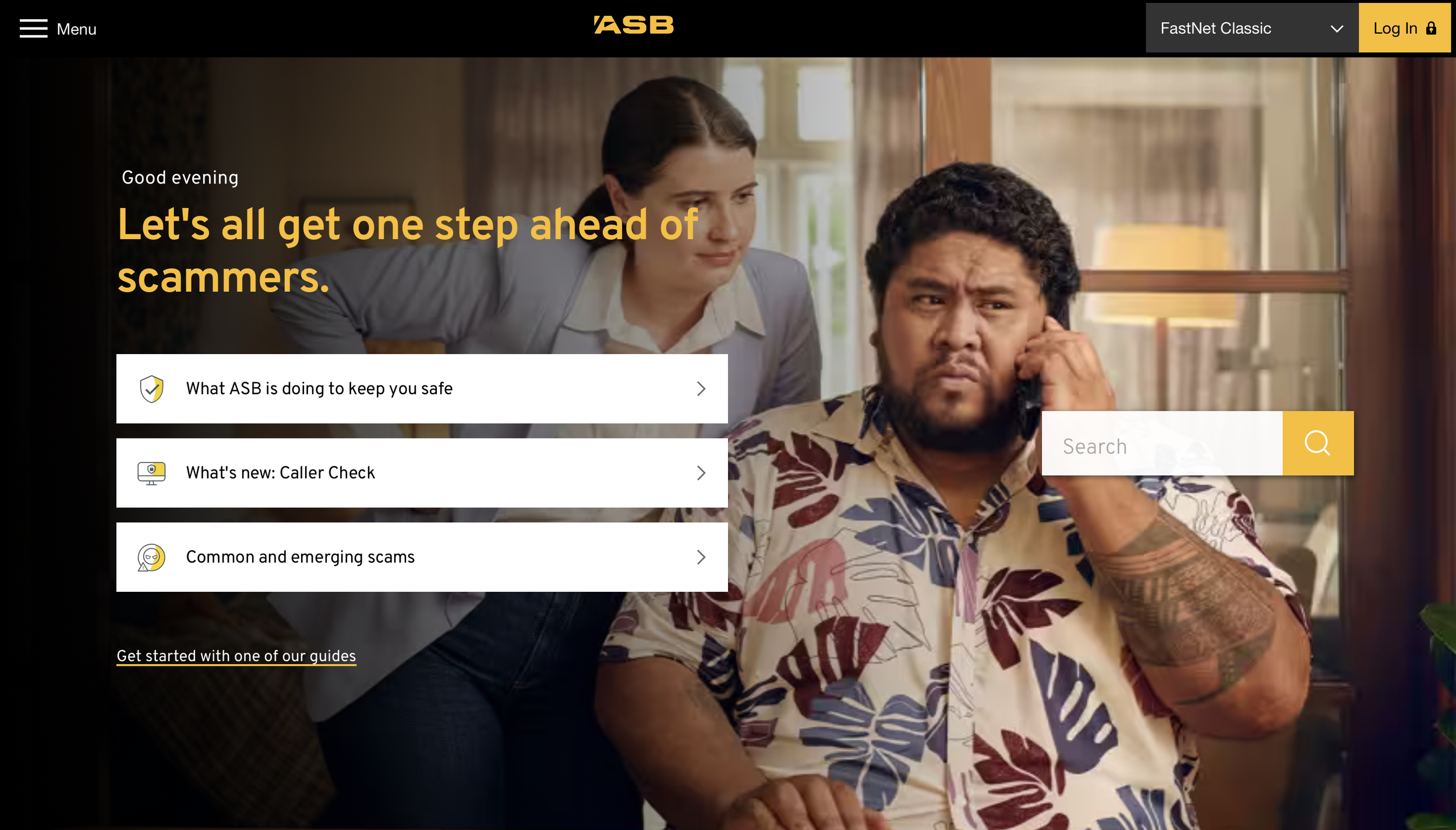Click chevron beside emerging scams
Screen dimensions: 1456x830
(x=701, y=557)
